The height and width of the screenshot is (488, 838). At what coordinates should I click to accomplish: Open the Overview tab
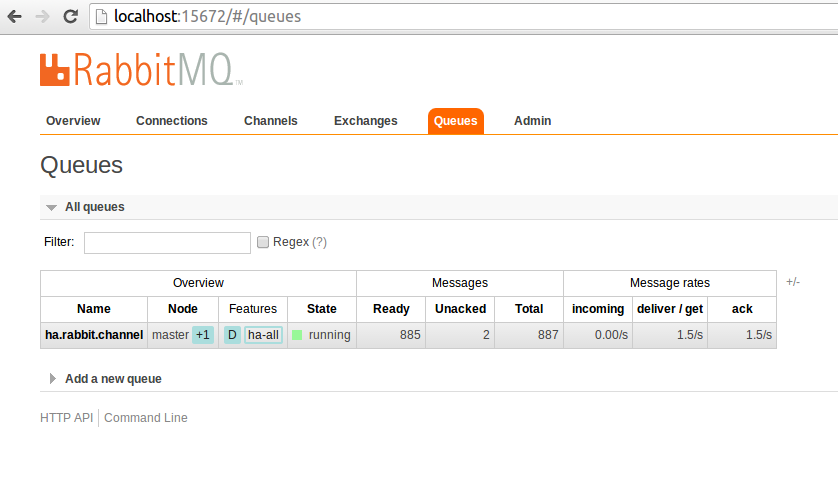click(x=73, y=121)
